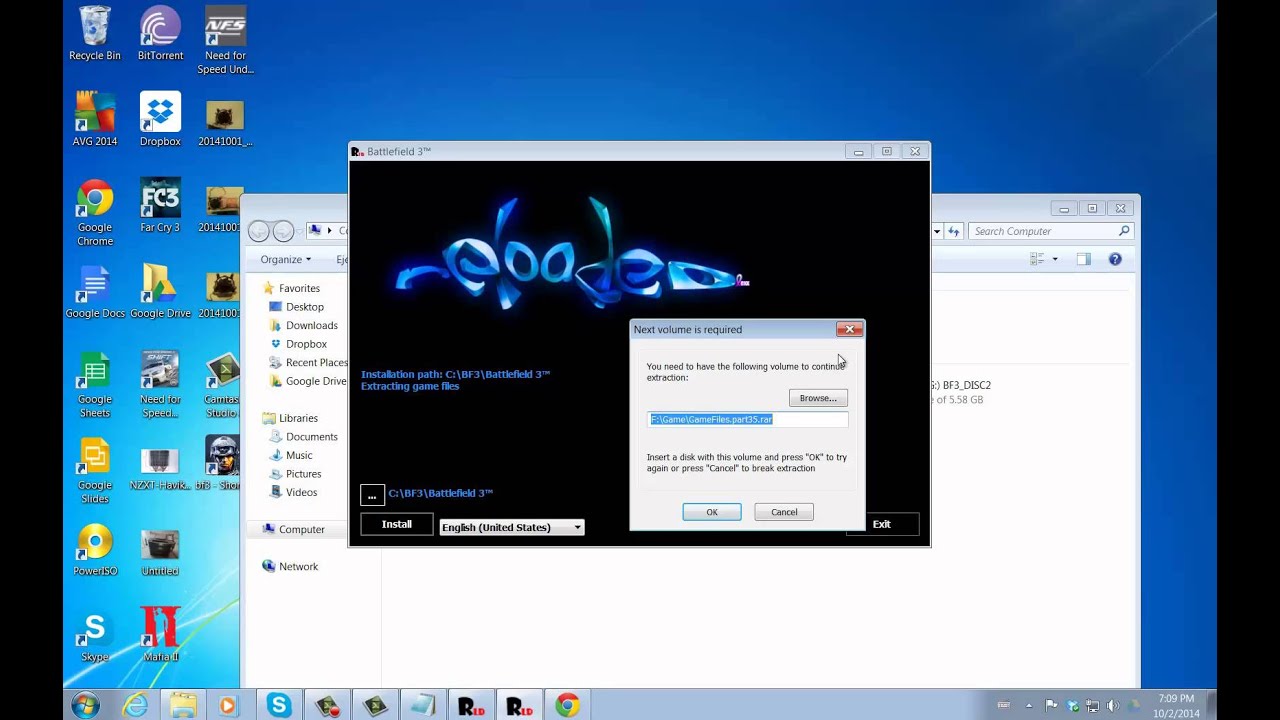Screen dimensions: 1280x720
Task: Switch to Skype on the taskbar
Action: tap(279, 705)
